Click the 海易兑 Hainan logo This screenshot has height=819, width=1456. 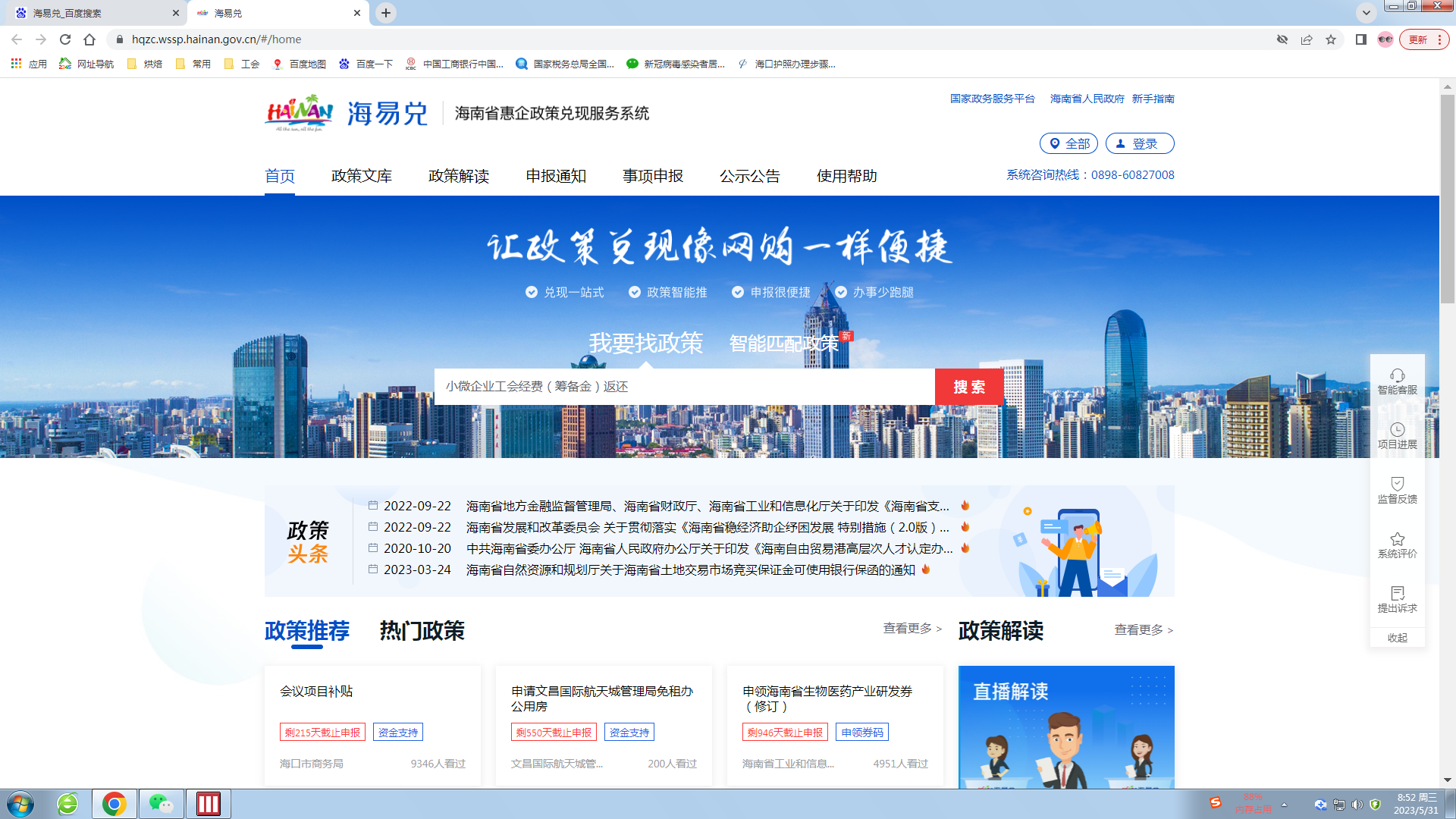click(347, 113)
